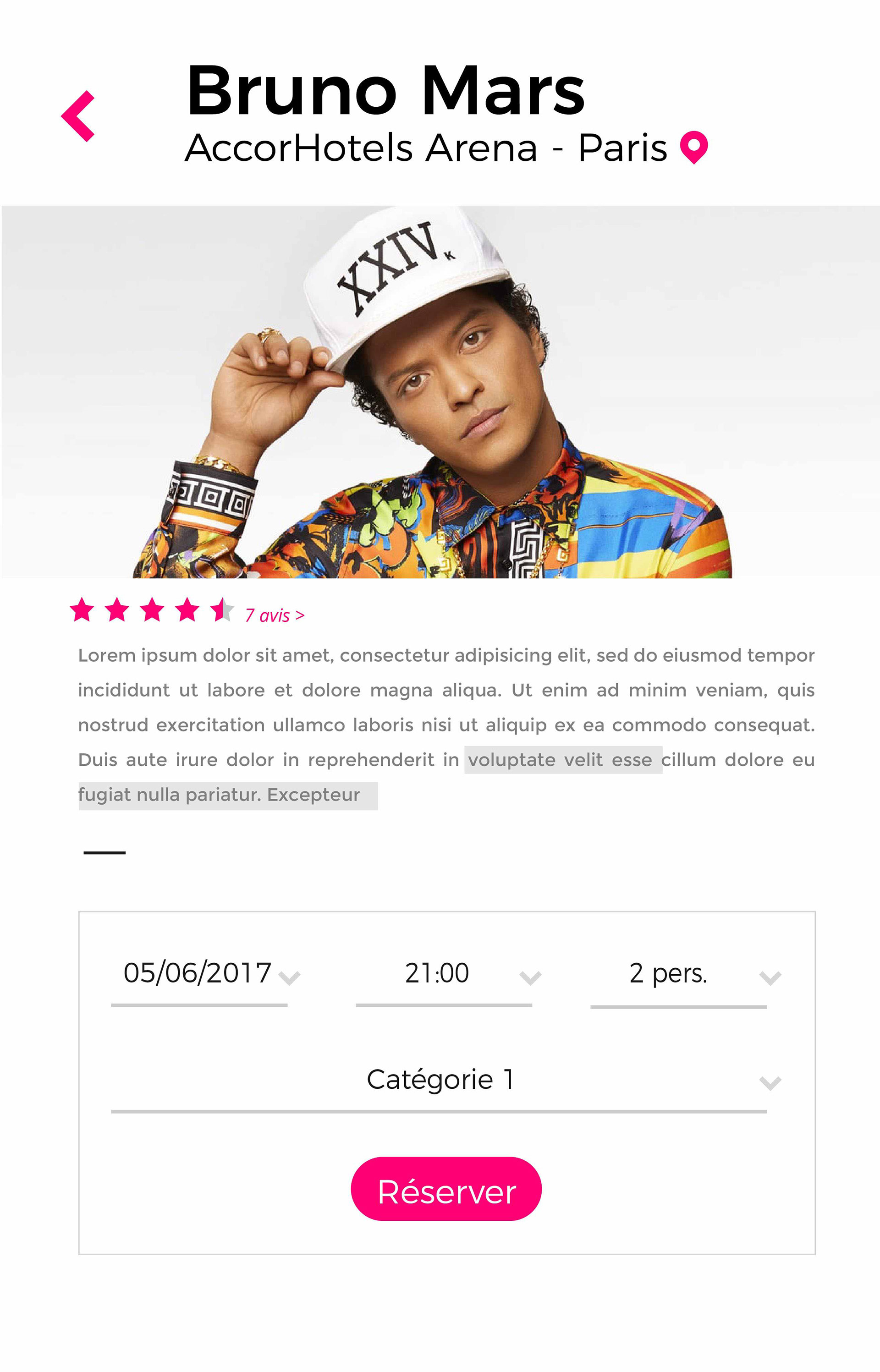Expand the date dropdown chevron
Viewport: 880px width, 1372px height.
pyautogui.click(x=289, y=978)
